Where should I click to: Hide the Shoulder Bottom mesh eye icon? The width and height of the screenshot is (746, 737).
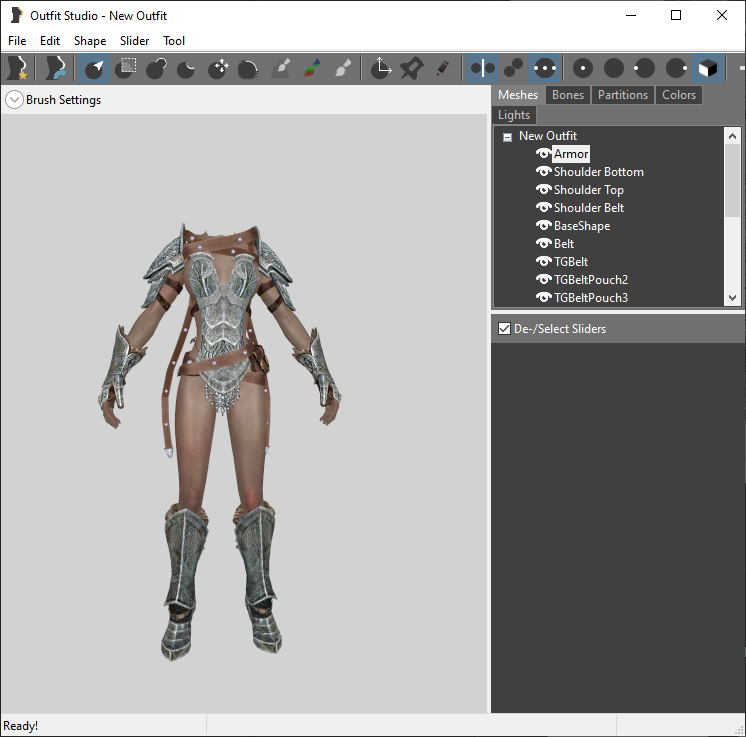(543, 171)
